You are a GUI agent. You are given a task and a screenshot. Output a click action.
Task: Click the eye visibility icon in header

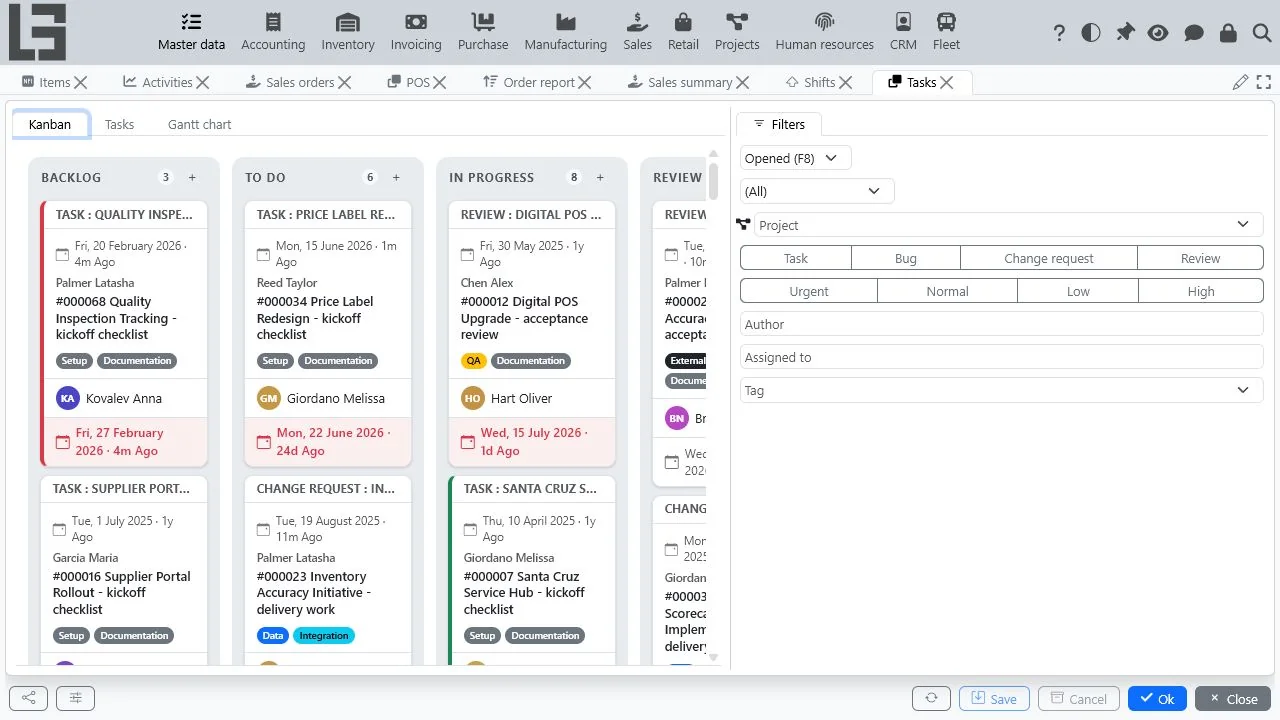[x=1158, y=33]
